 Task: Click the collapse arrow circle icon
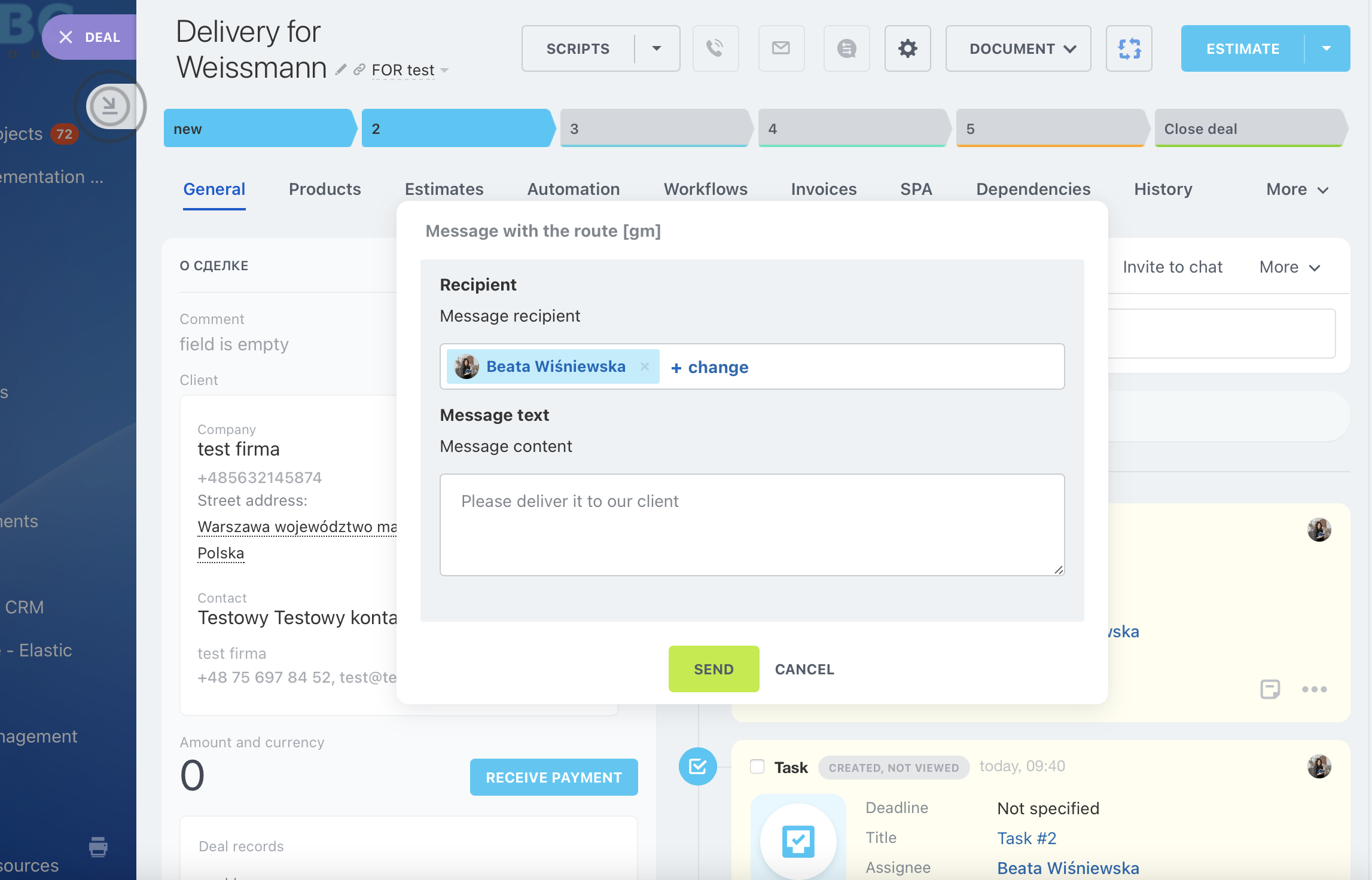coord(109,106)
